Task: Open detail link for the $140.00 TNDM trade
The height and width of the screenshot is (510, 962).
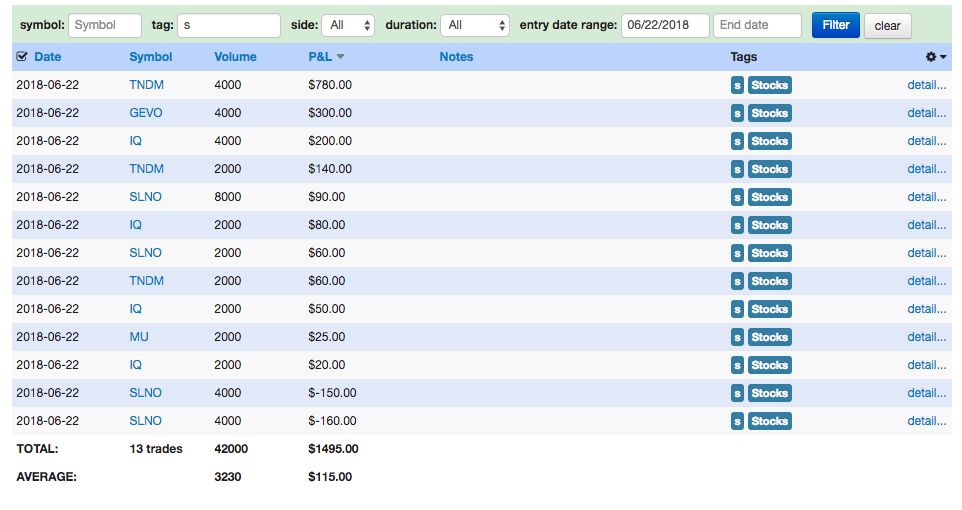Action: (926, 169)
